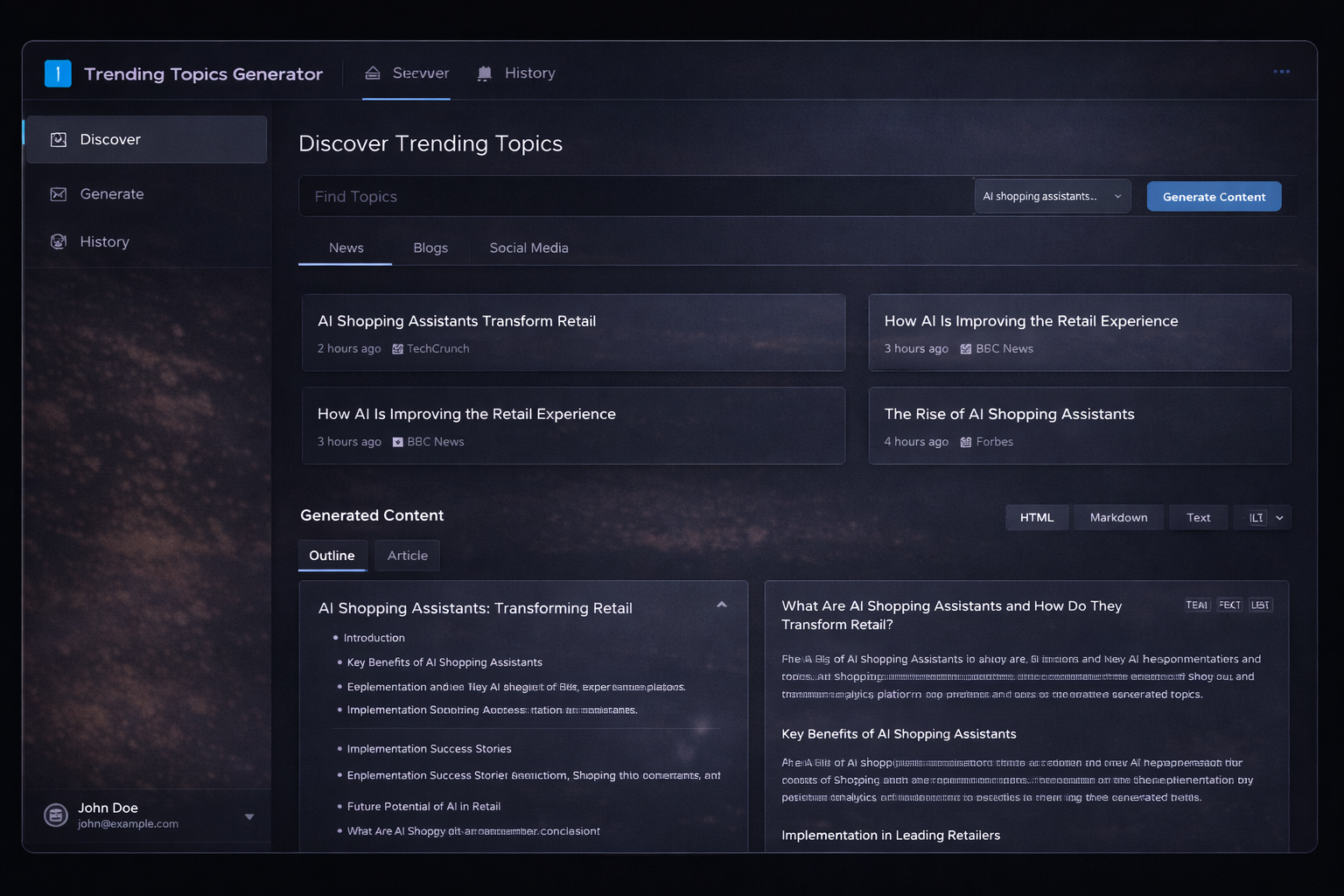The width and height of the screenshot is (1344, 896).
Task: Click the blue app logo icon
Action: tap(58, 73)
